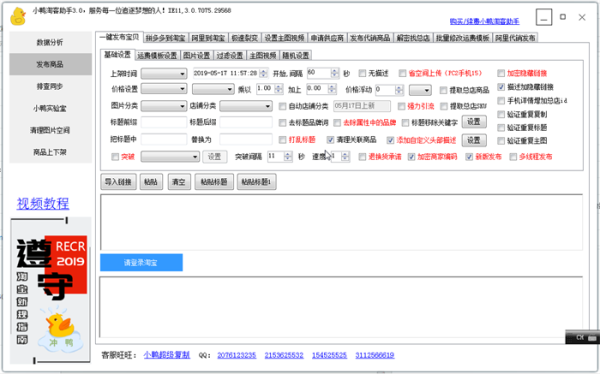Viewport: 600px width, 374px height.
Task: Open the 批量修改运费模板 tab
Action: point(463,38)
